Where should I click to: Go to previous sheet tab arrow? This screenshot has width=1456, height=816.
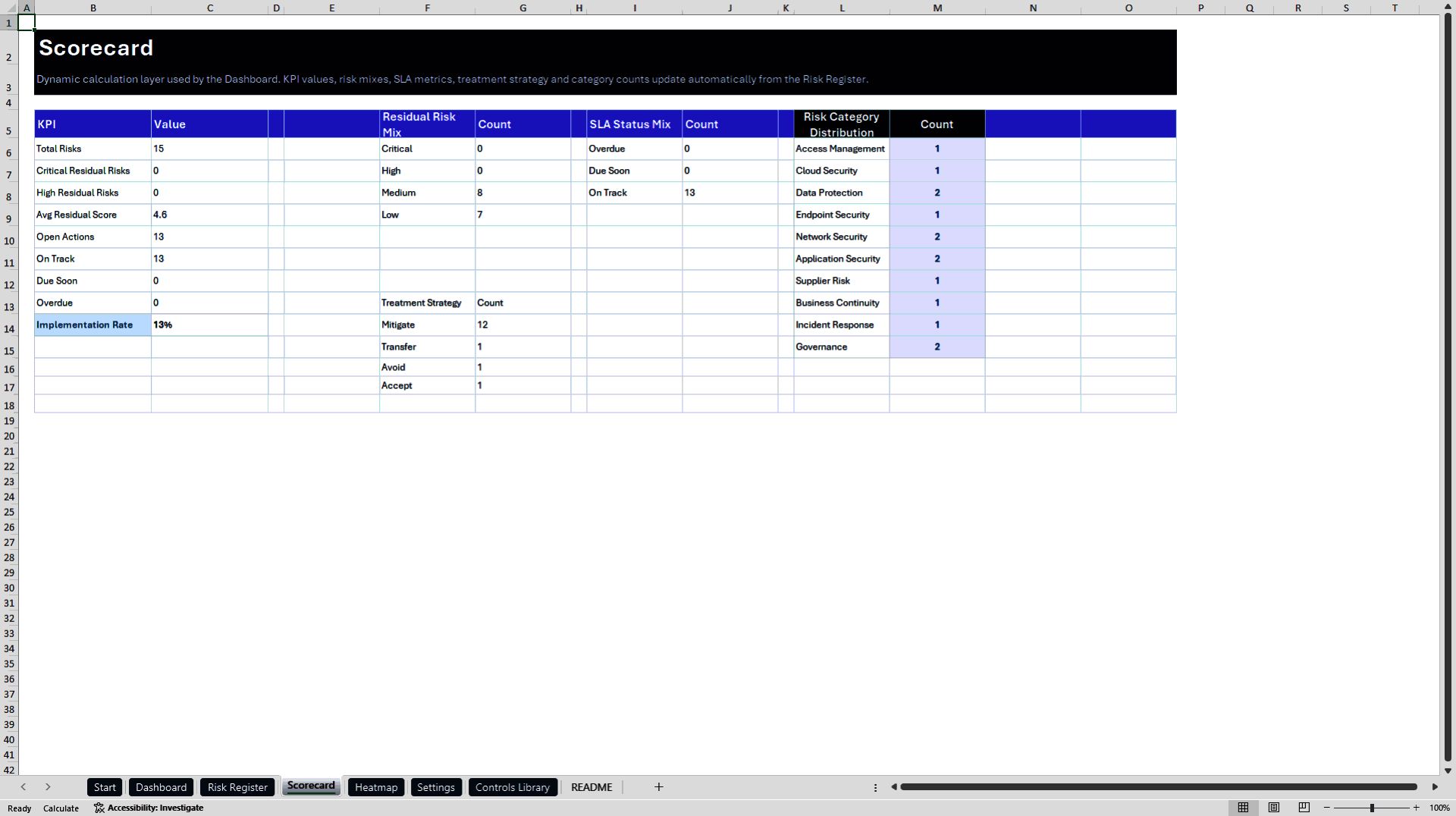point(24,787)
